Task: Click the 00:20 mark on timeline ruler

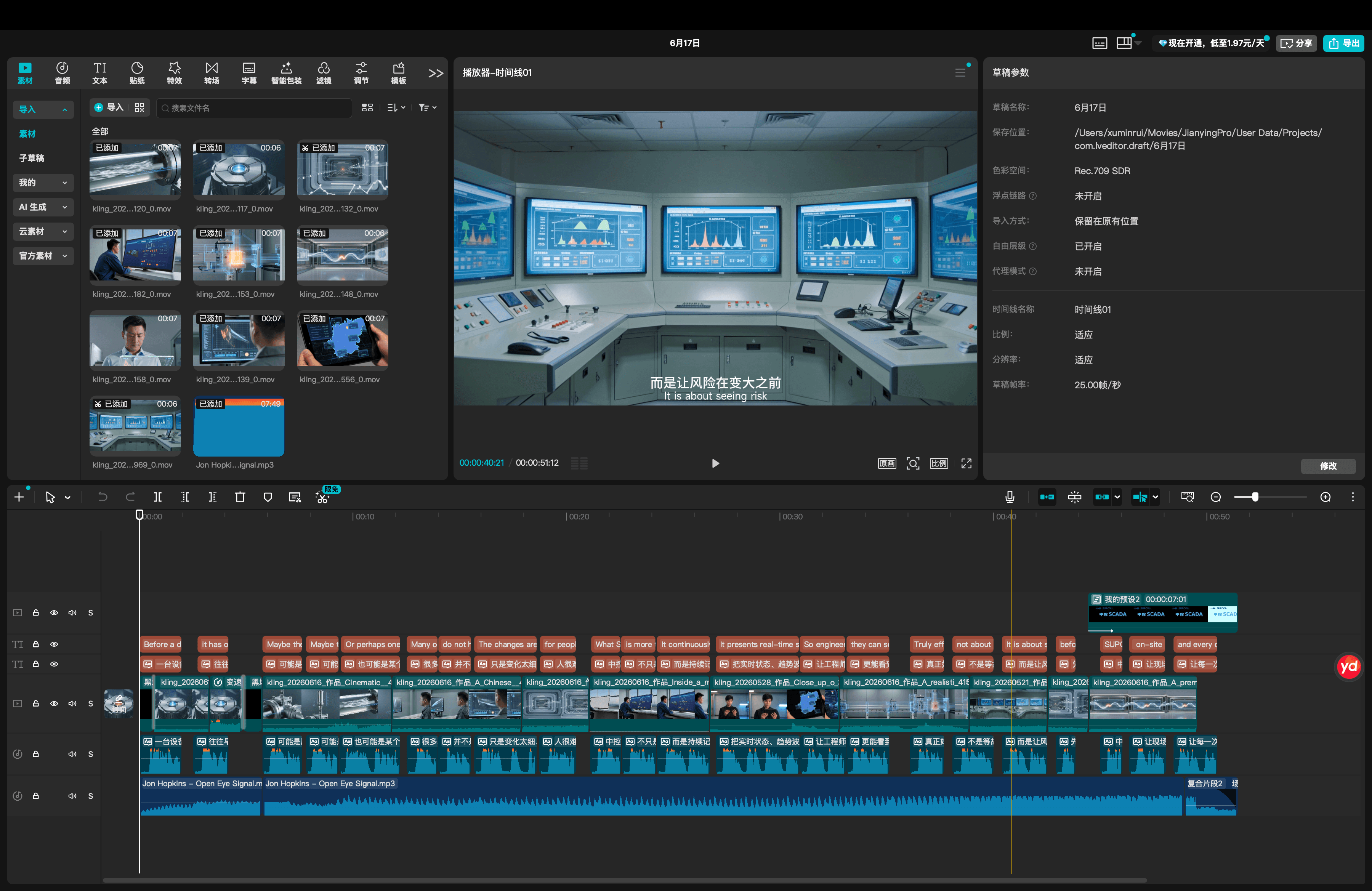Action: point(579,516)
